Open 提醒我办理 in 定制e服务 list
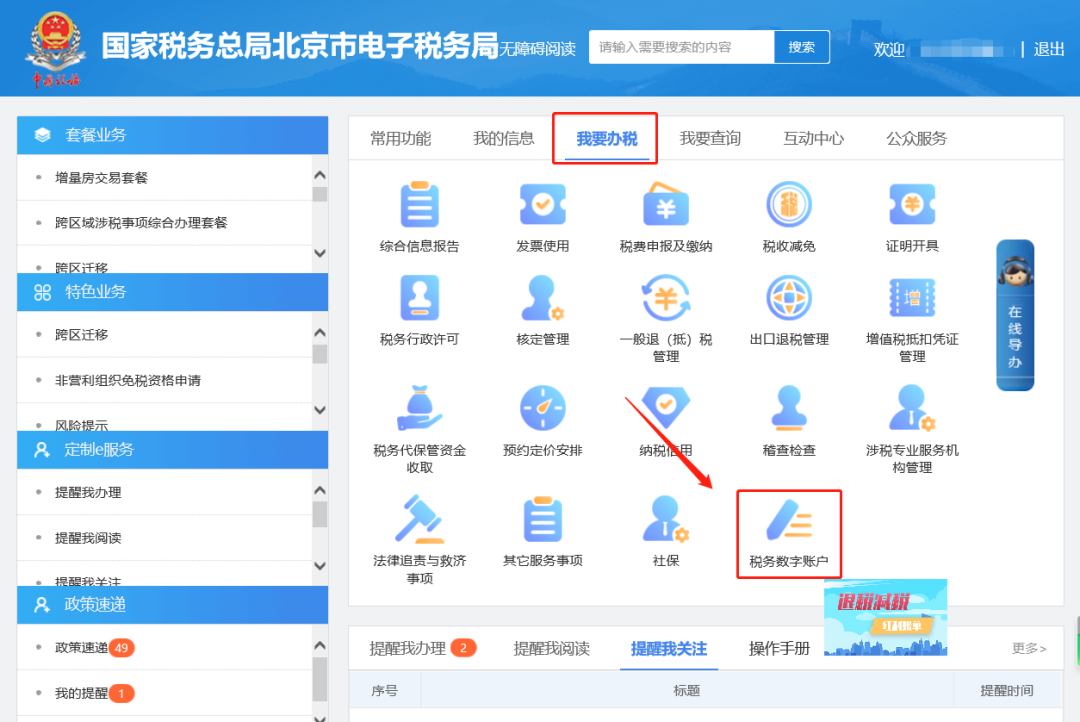 [x=88, y=493]
